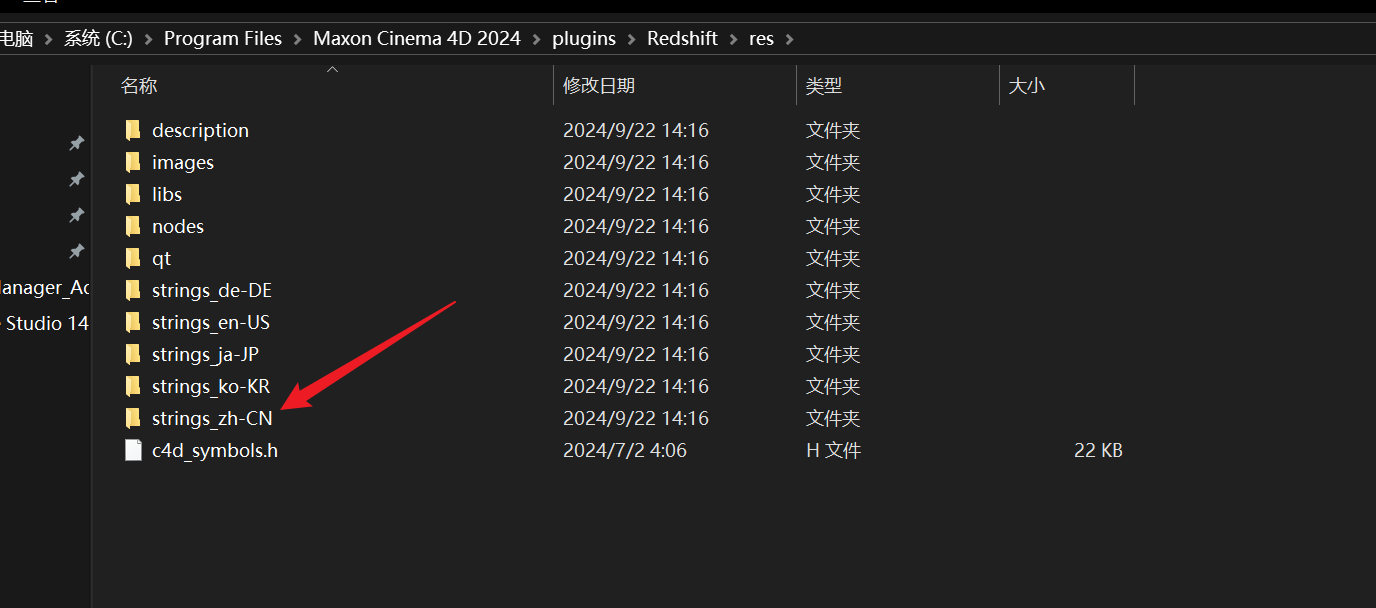Screen dimensions: 1376x608
Task: Unpin the Studio 14 sidebar entry
Action: point(77,323)
